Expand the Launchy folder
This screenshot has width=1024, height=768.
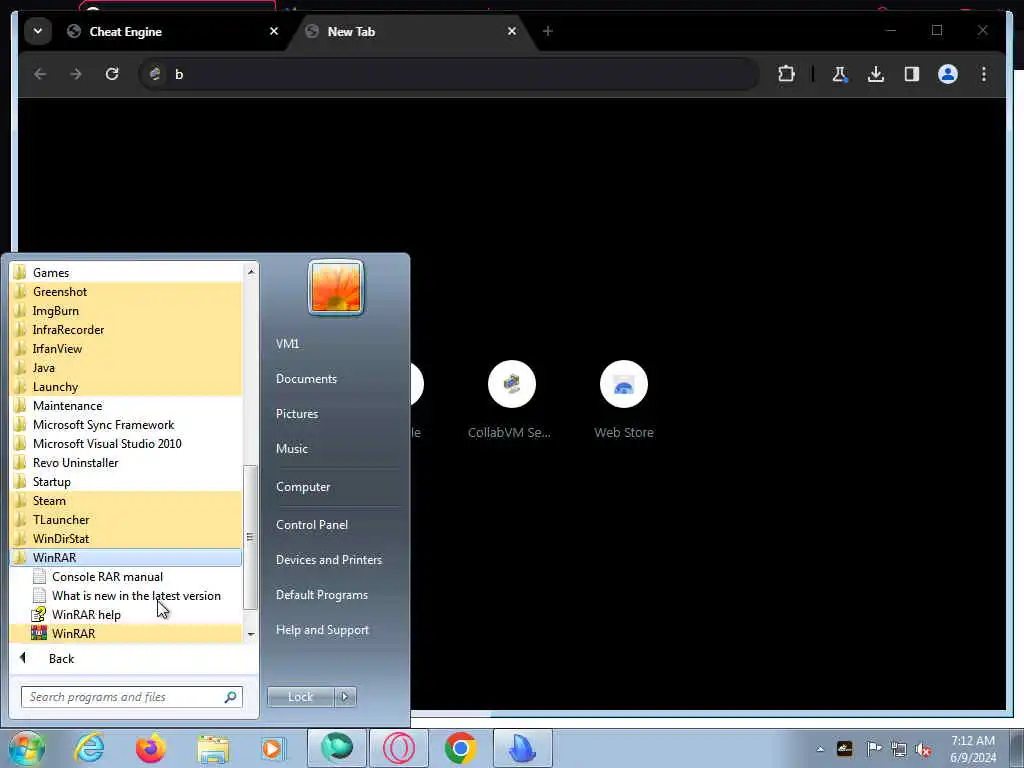click(x=125, y=386)
